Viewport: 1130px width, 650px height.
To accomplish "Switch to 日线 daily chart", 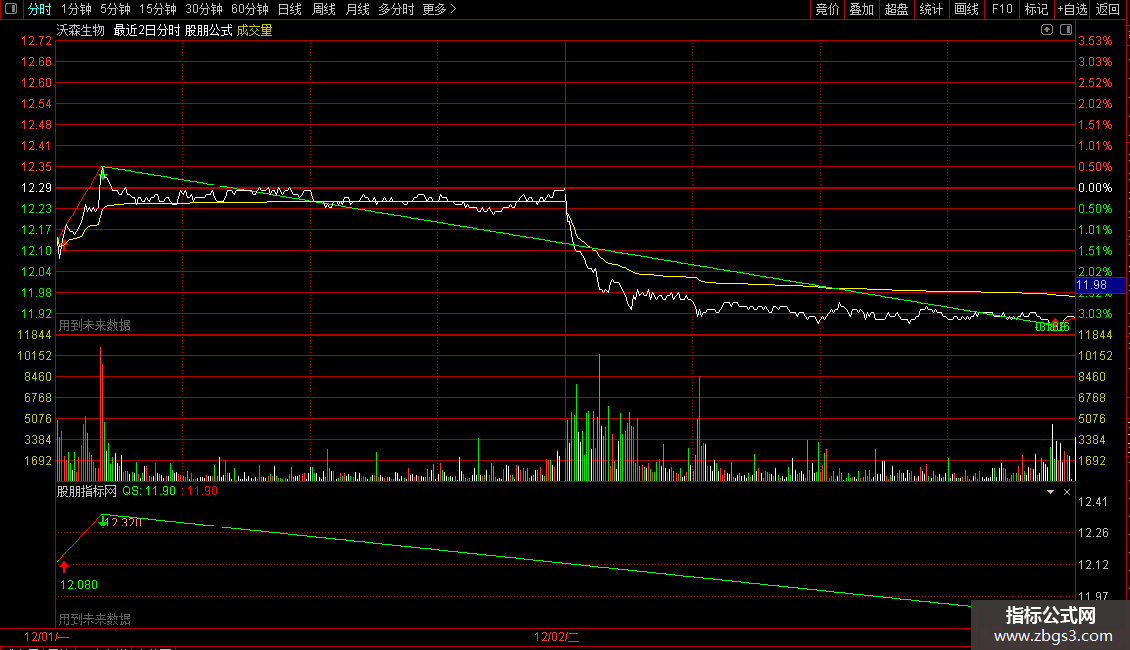I will pyautogui.click(x=290, y=9).
